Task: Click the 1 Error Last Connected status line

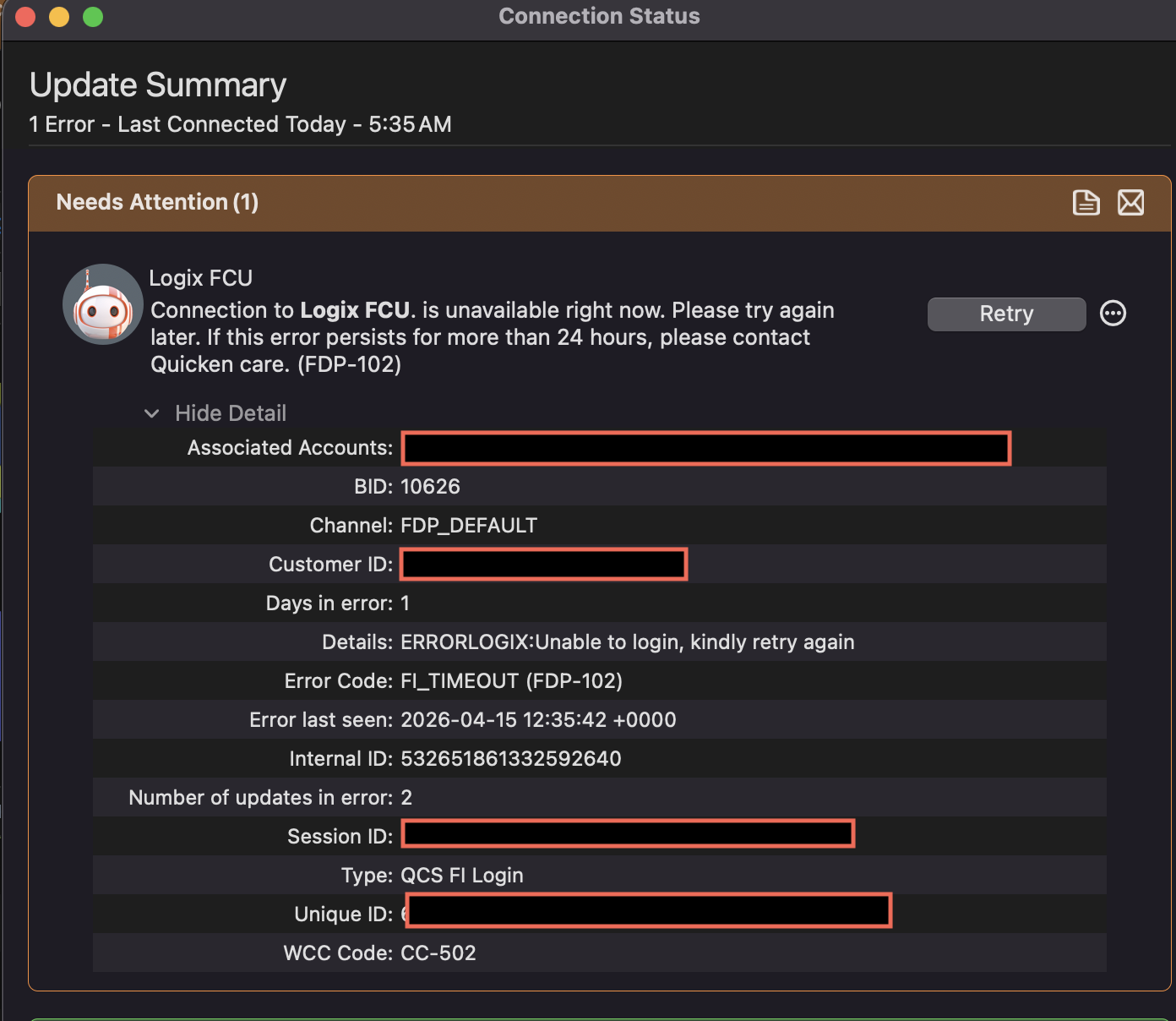Action: pos(240,124)
